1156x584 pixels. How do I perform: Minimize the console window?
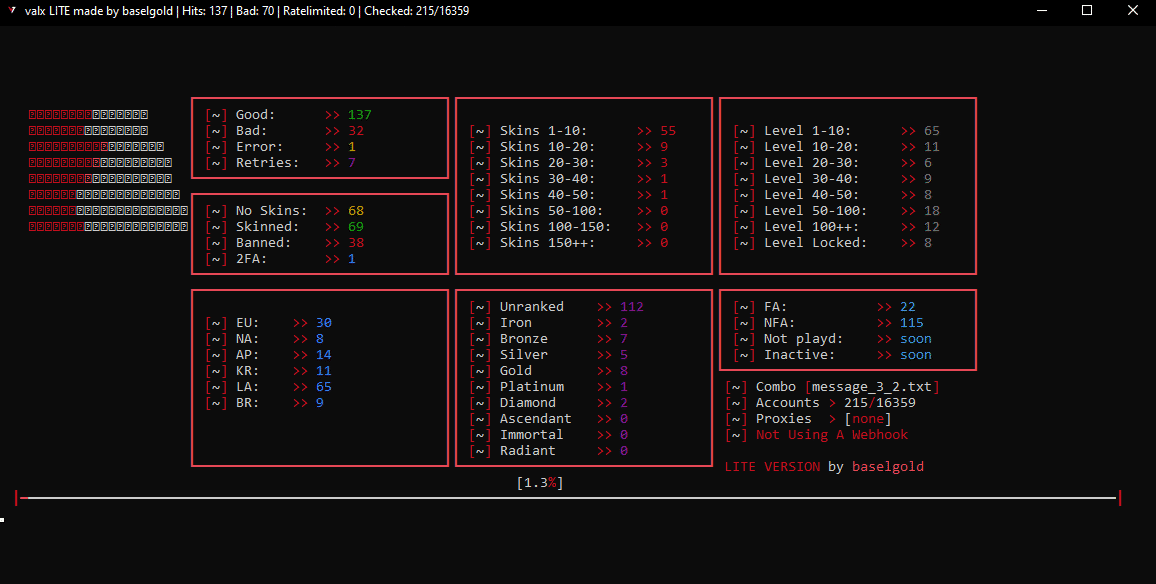tap(1040, 11)
